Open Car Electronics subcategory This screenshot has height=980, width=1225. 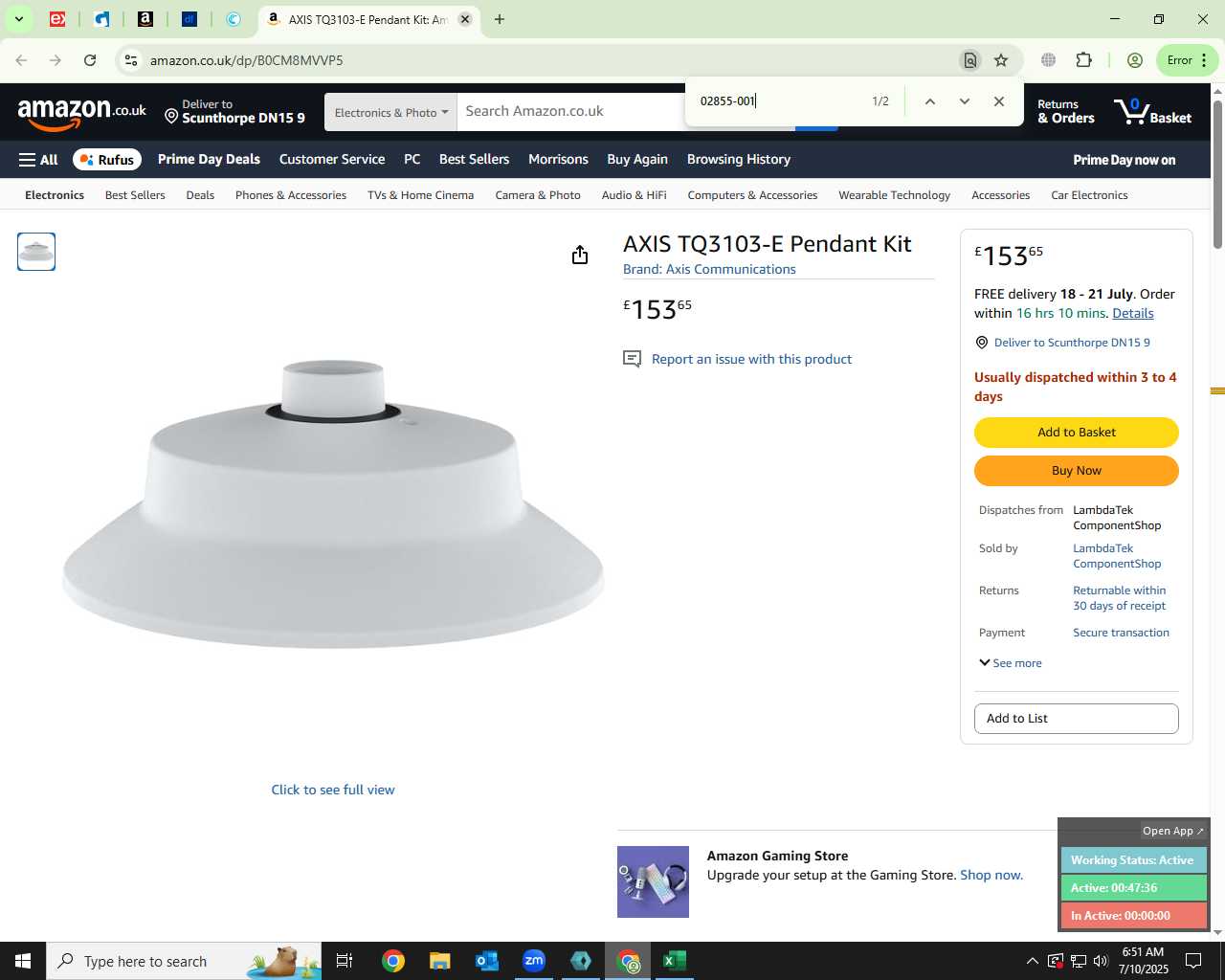click(x=1089, y=195)
